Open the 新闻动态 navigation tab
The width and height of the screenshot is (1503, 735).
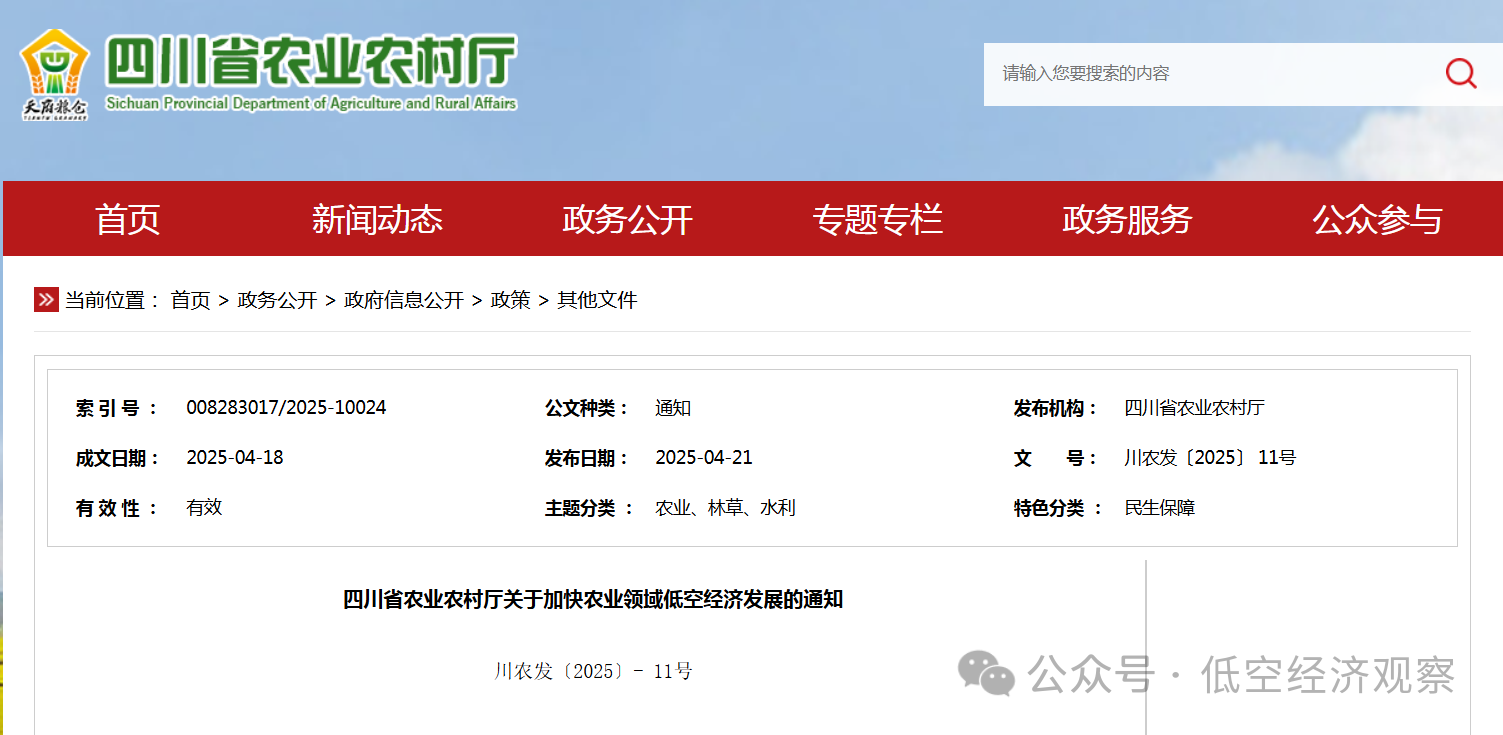(x=377, y=219)
